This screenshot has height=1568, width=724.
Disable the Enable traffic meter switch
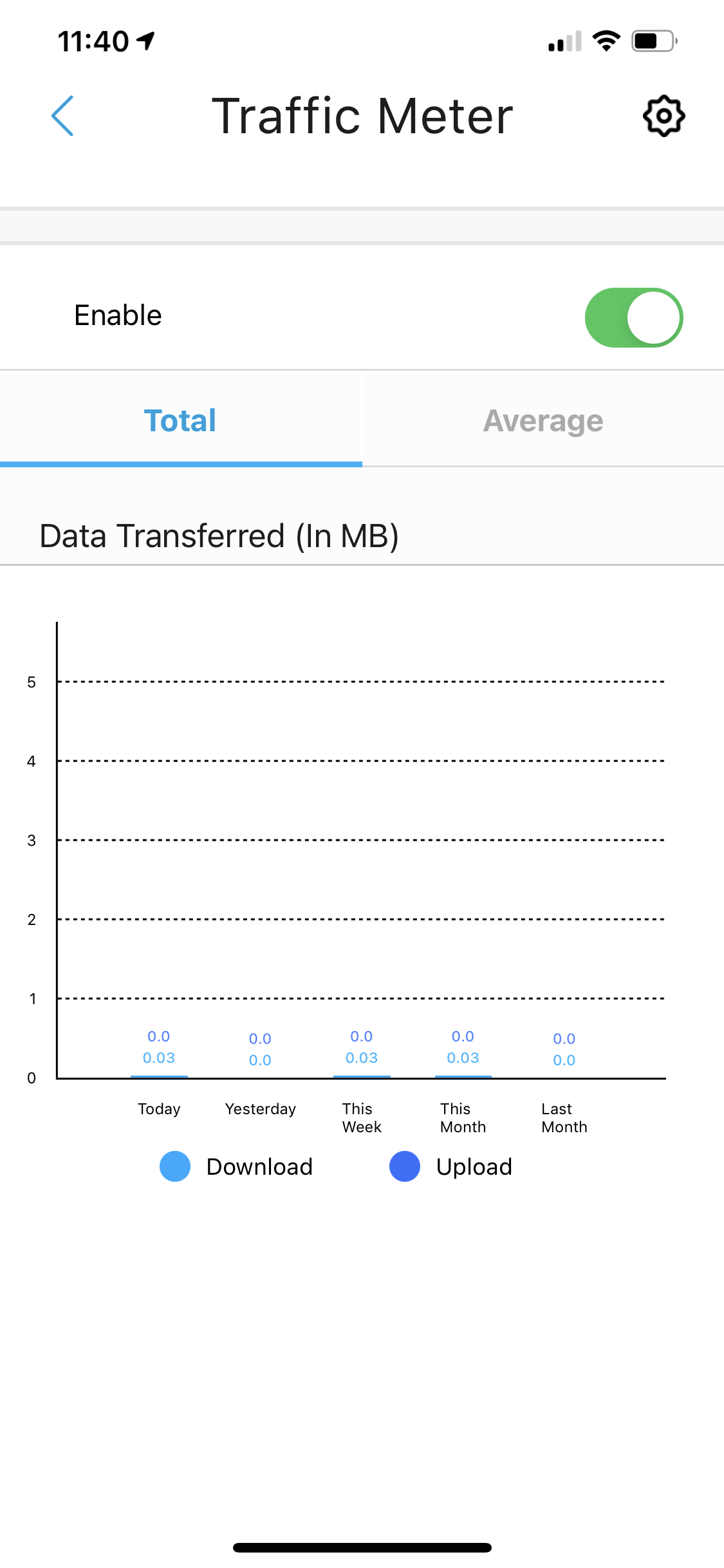633,317
